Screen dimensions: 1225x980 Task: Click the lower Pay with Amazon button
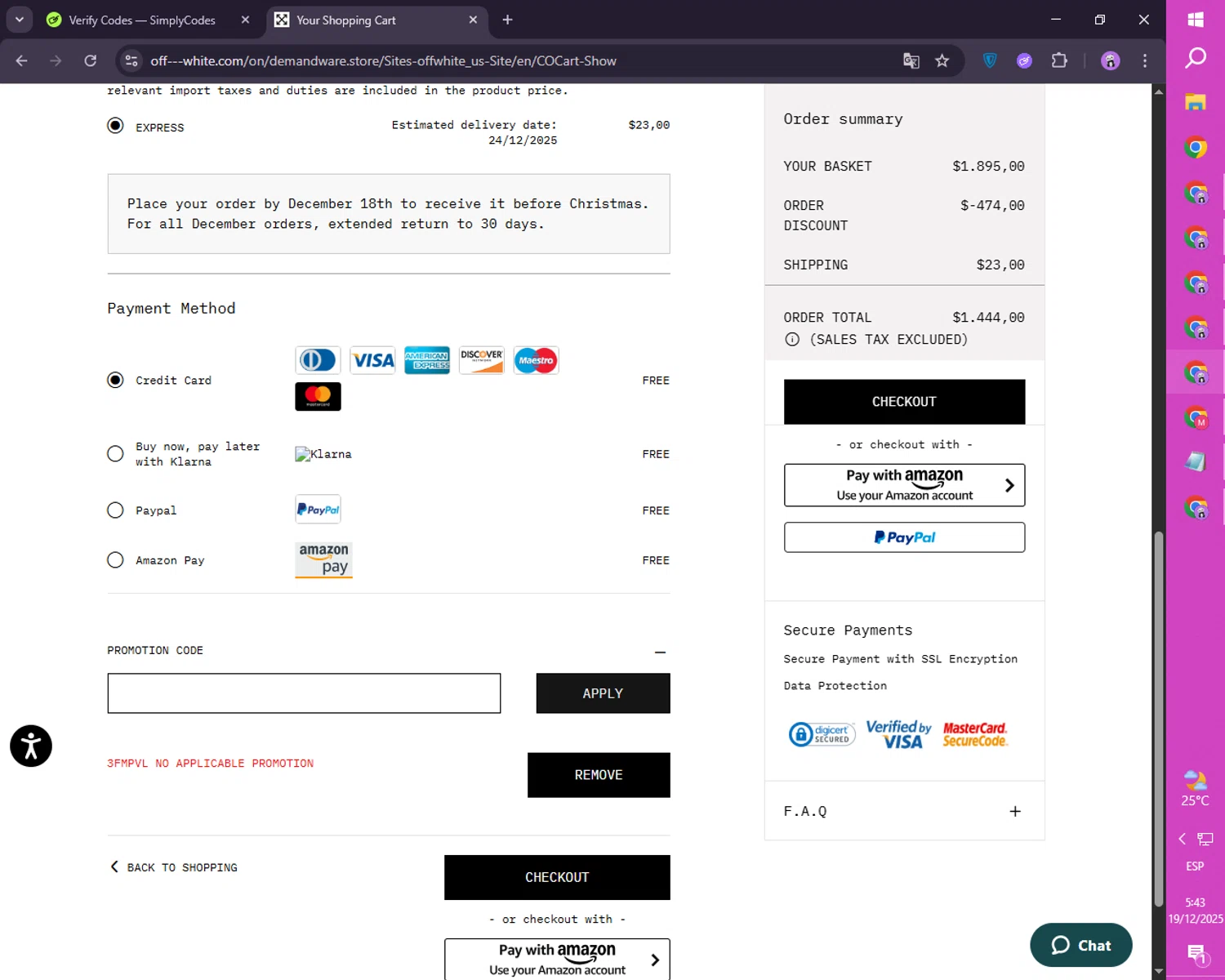(x=557, y=960)
